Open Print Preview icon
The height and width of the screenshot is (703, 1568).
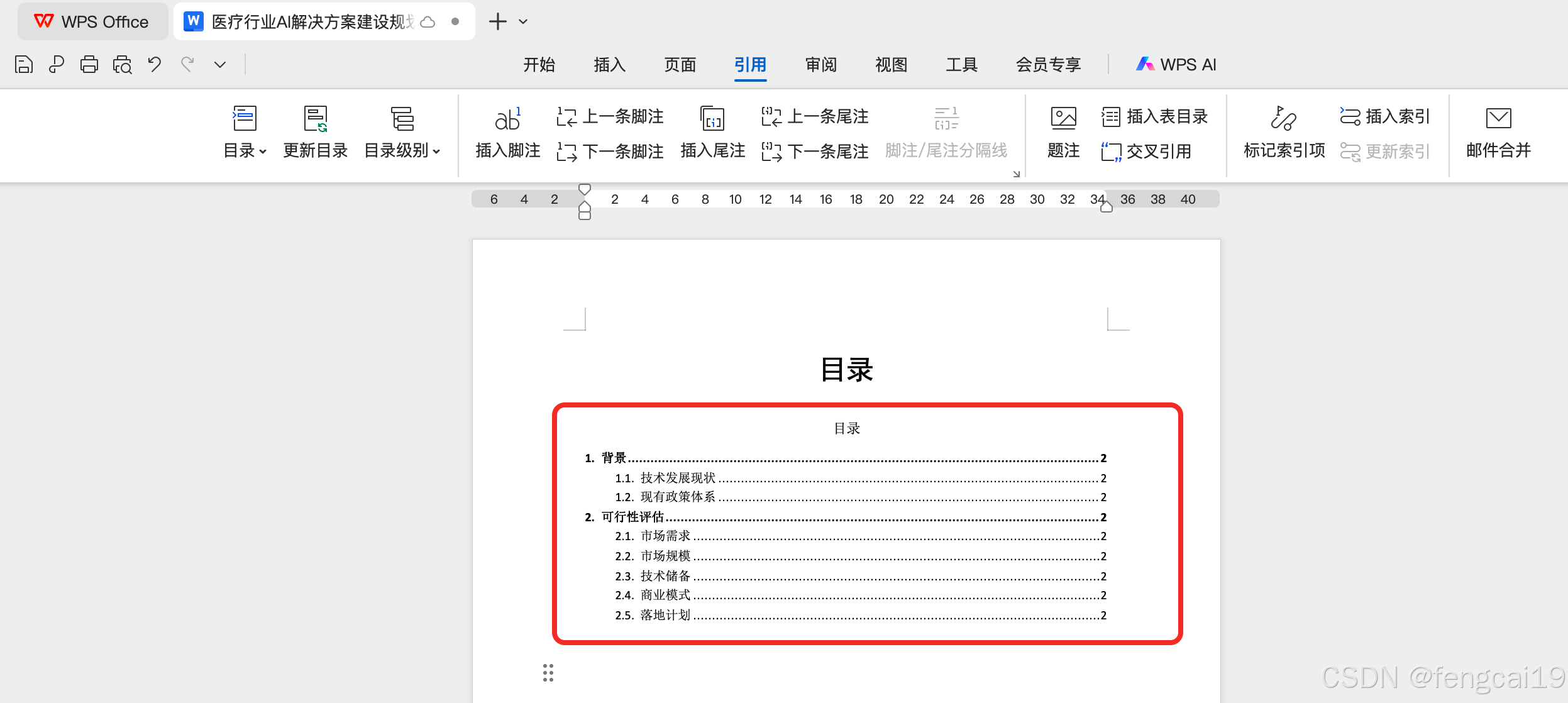tap(122, 64)
